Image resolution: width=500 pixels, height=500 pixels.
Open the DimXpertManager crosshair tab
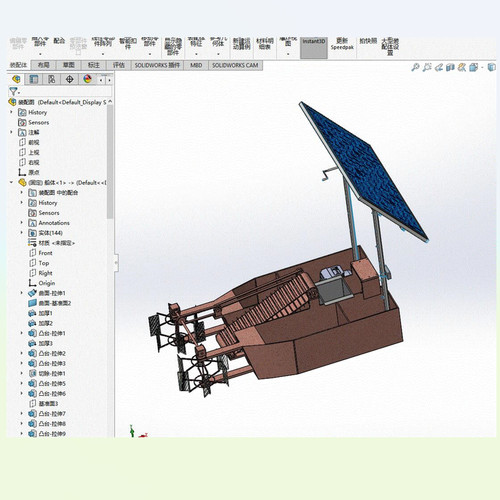pyautogui.click(x=70, y=79)
